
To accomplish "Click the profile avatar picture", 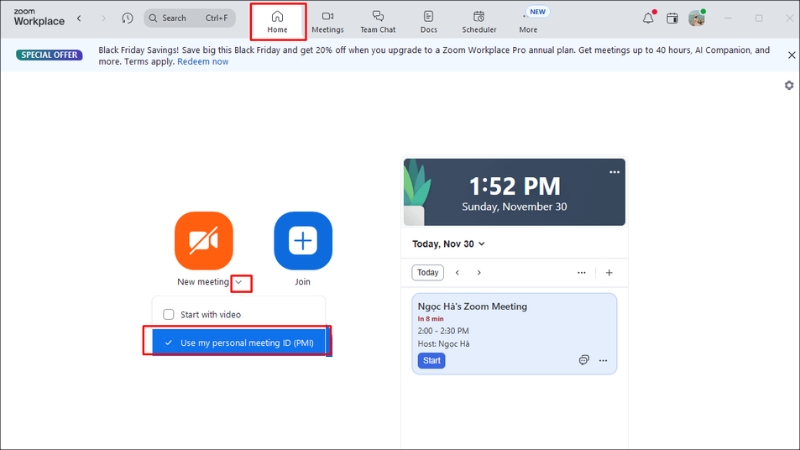I will tap(697, 18).
